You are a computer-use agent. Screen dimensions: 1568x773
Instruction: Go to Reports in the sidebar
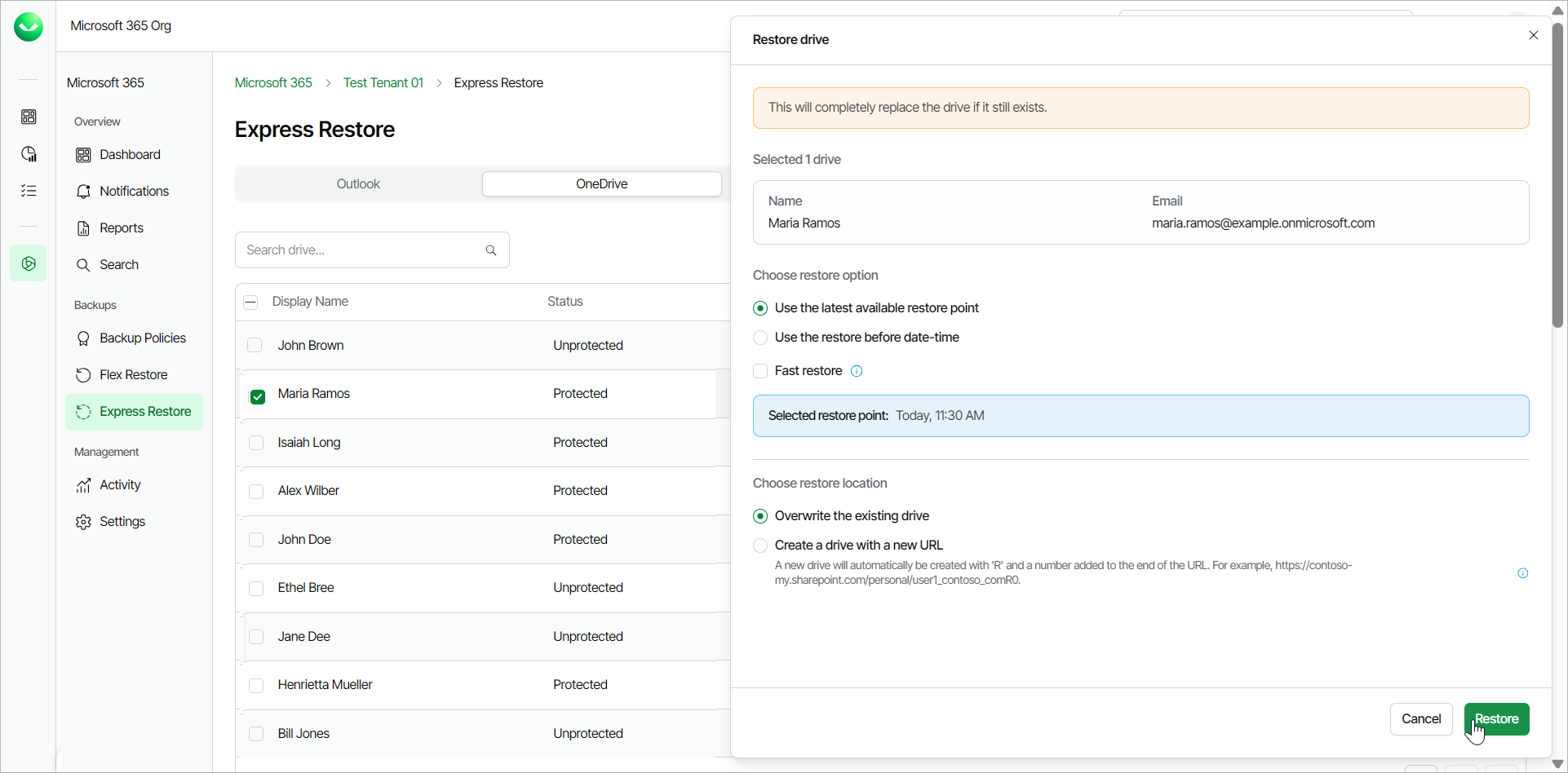pos(134,228)
